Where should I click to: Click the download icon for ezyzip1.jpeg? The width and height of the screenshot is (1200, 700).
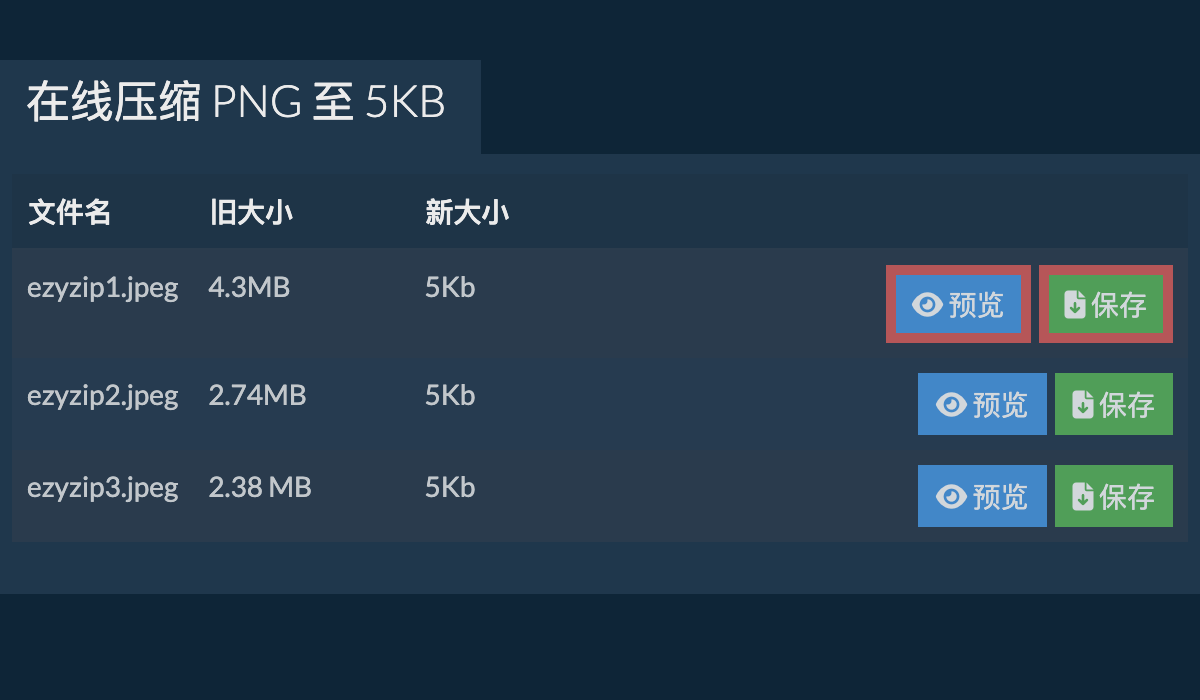pos(1074,305)
